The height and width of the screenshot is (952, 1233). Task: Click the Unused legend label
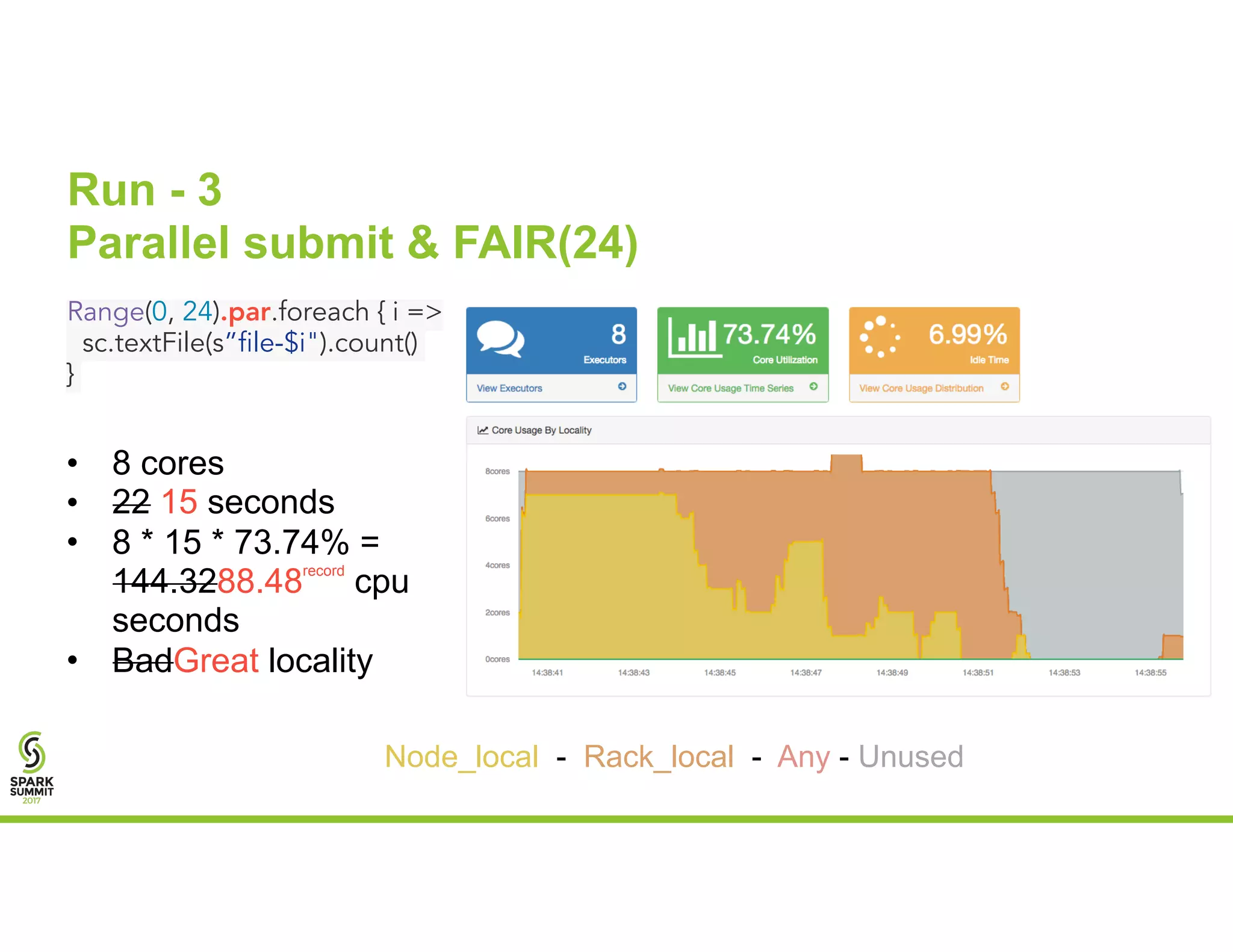pos(911,756)
